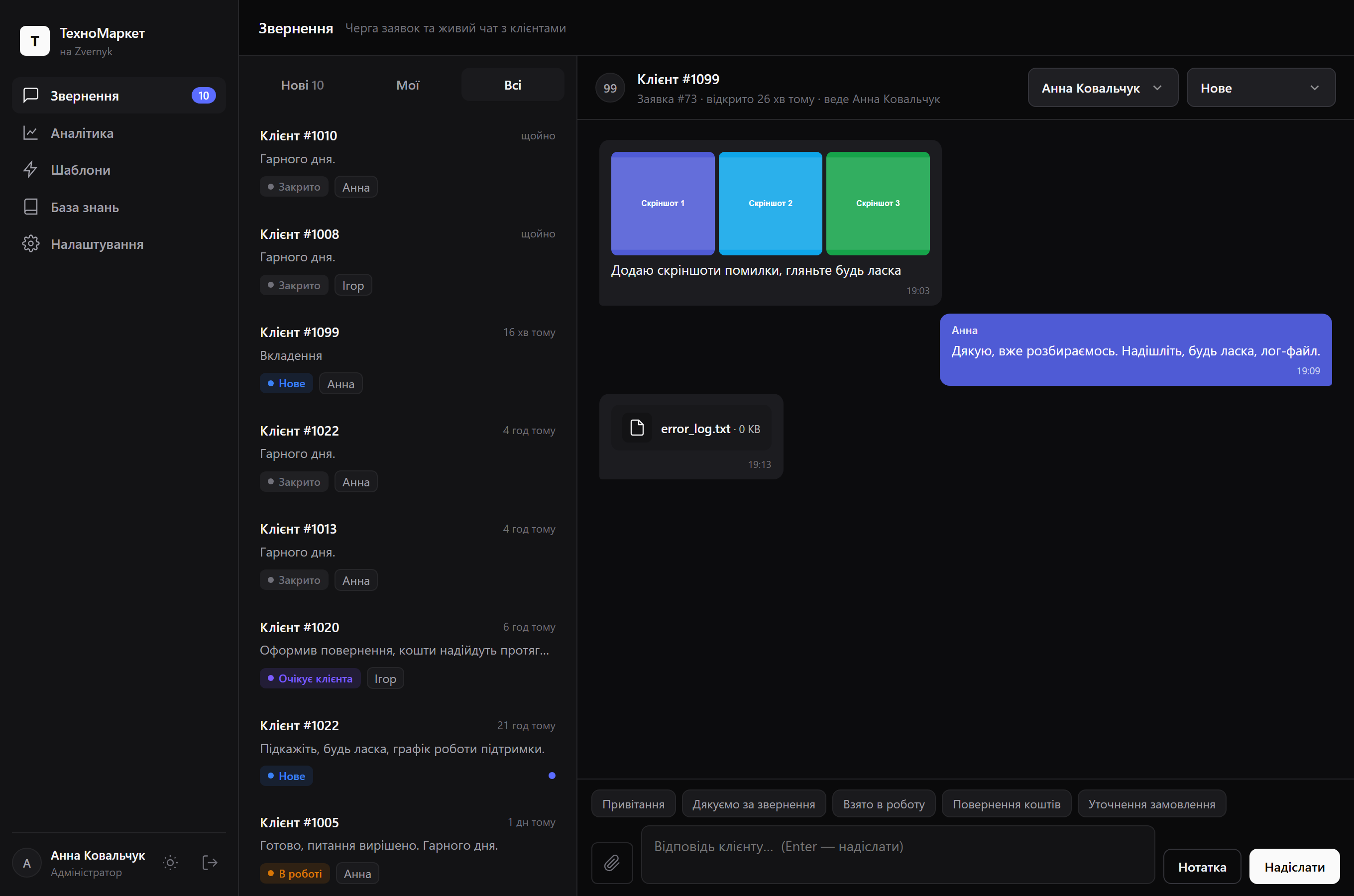Click the logout arrow icon
This screenshot has height=896, width=1354.
(x=210, y=862)
